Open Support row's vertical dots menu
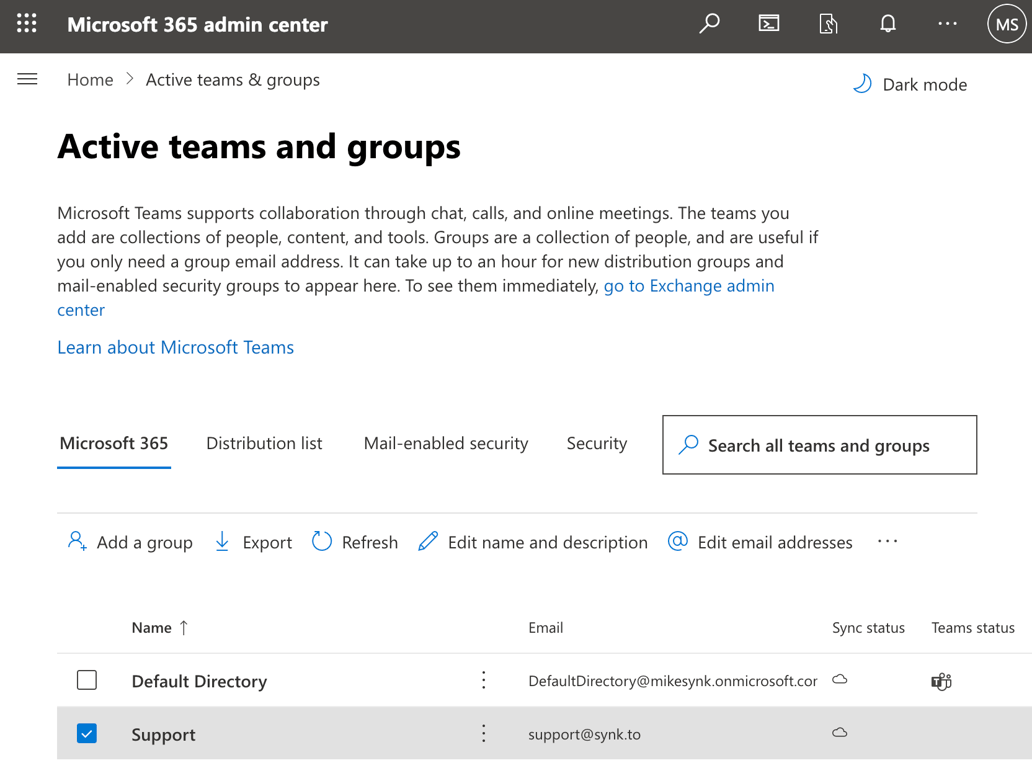Viewport: 1032px width, 768px height. click(x=484, y=733)
